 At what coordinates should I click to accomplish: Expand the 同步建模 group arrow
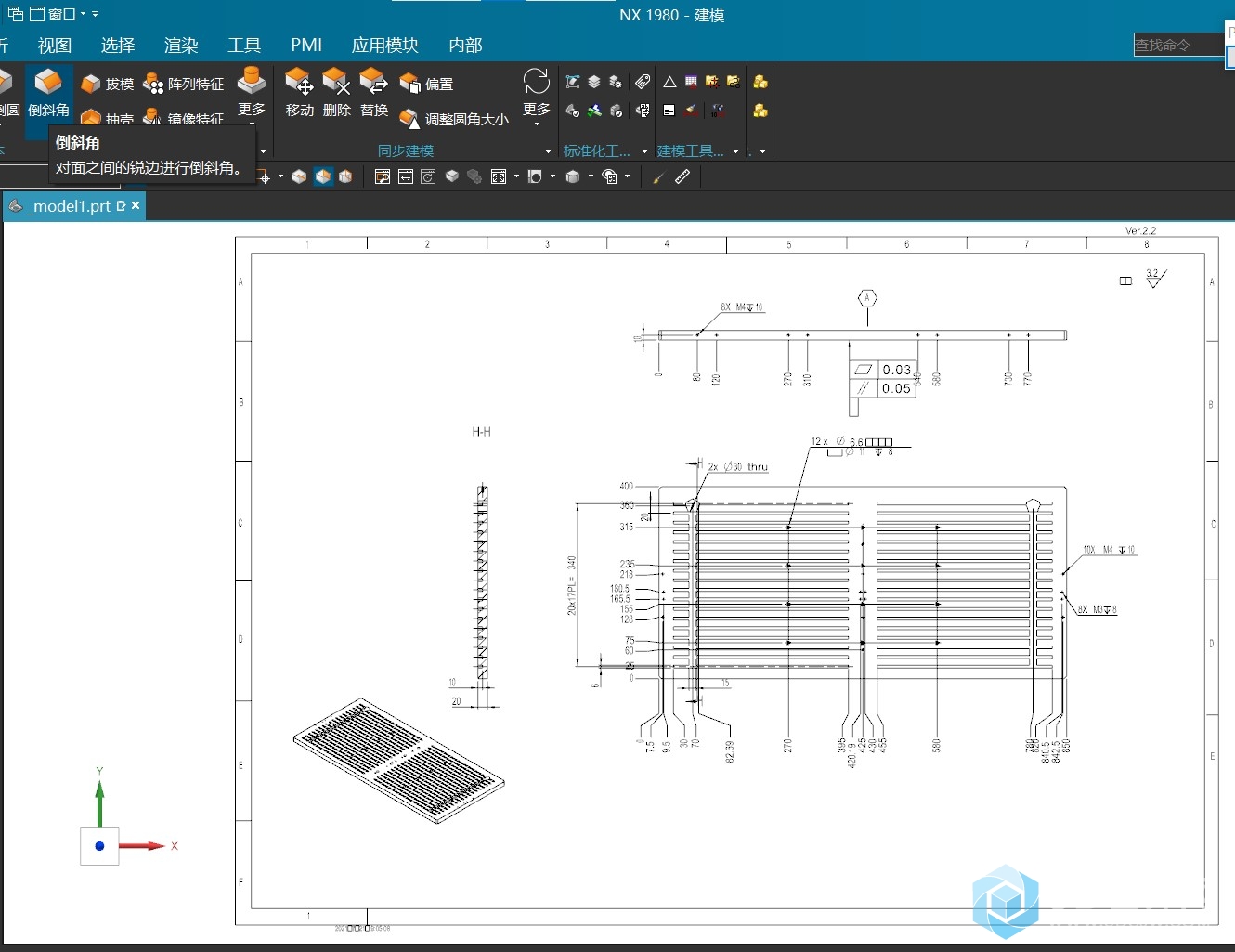548,151
